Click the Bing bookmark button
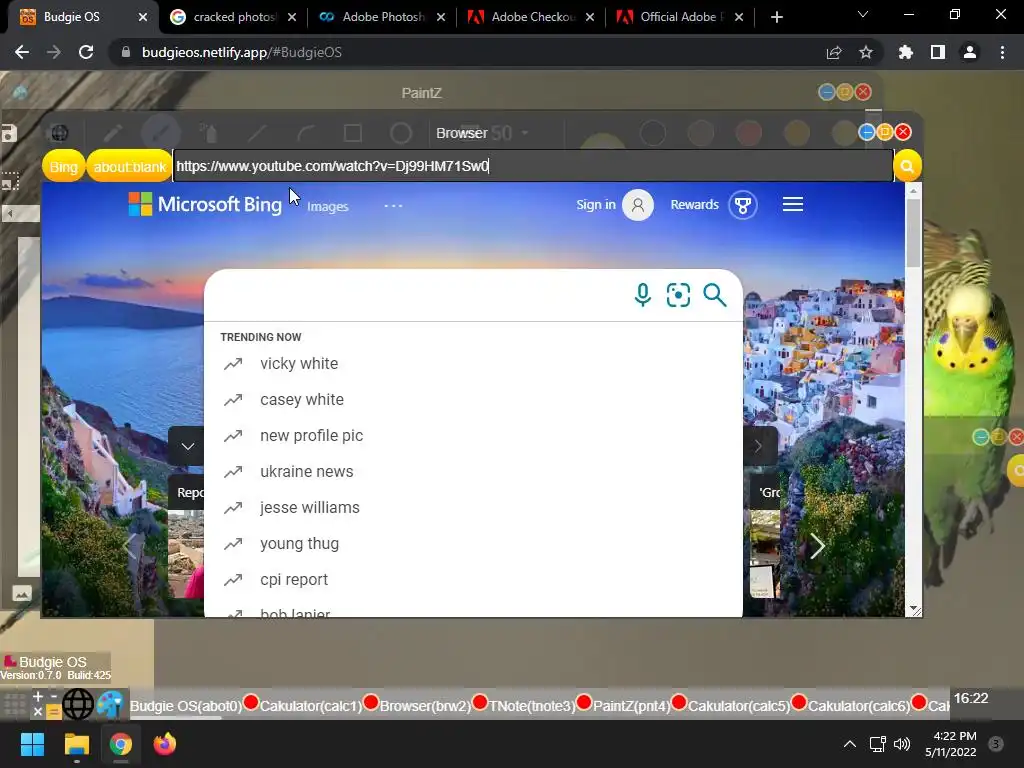This screenshot has height=768, width=1024. (x=63, y=167)
